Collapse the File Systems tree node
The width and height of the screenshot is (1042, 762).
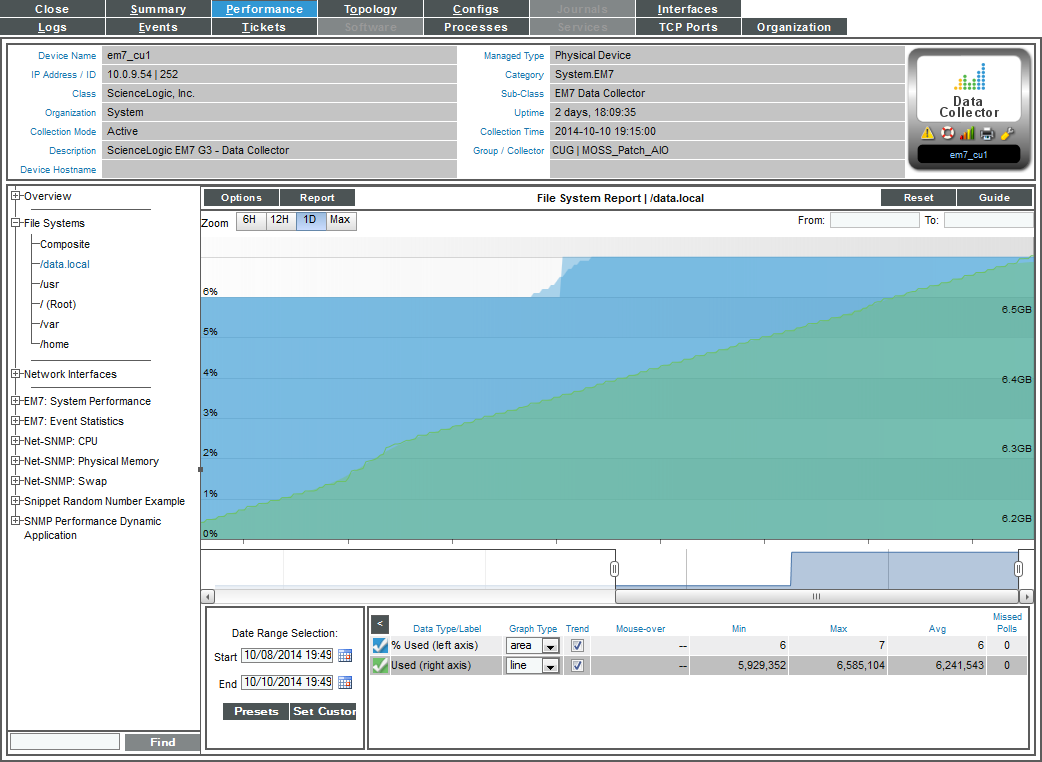[x=16, y=223]
